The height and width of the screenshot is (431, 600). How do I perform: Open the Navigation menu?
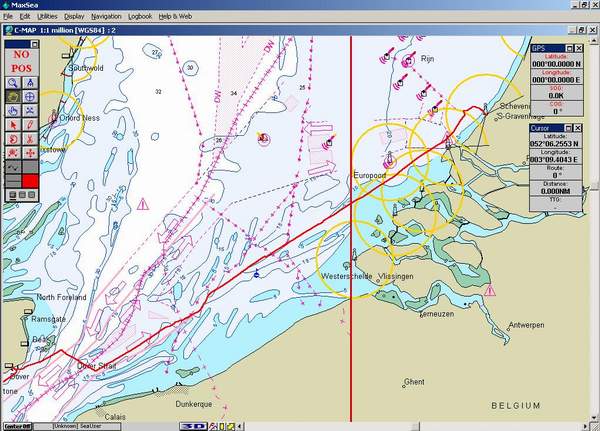click(x=105, y=17)
